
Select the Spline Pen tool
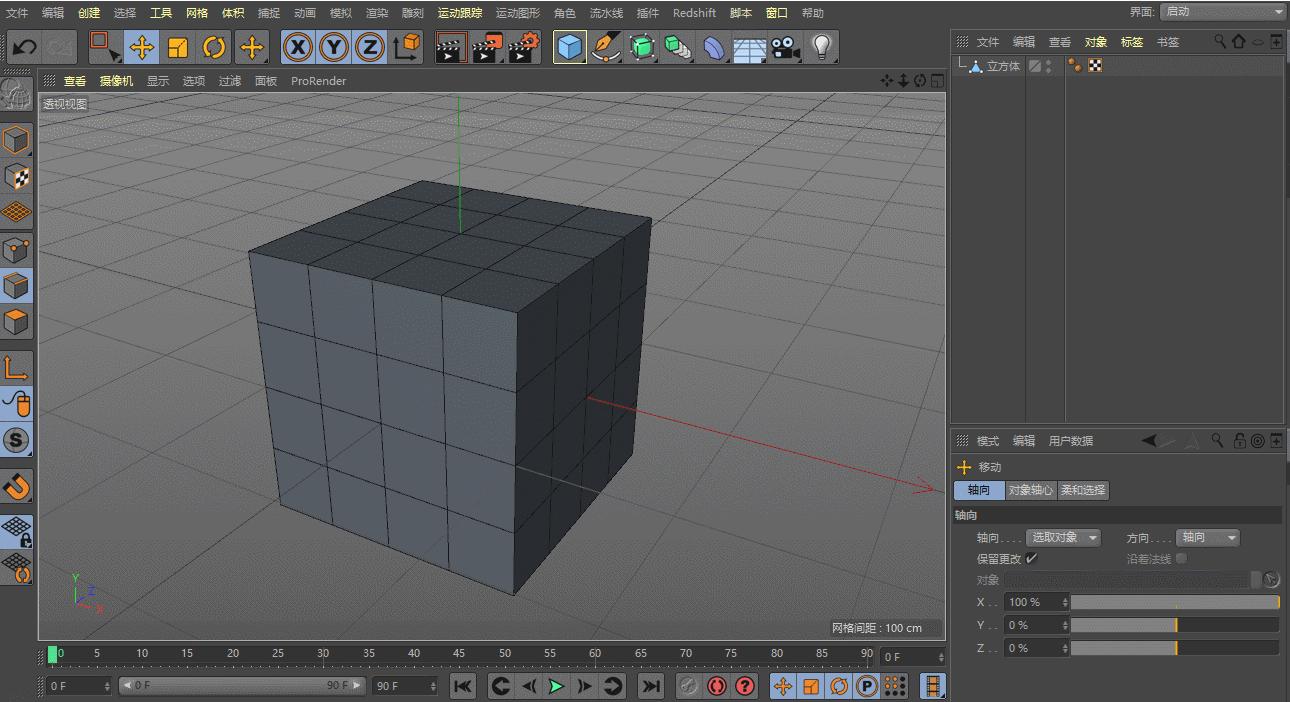pos(606,47)
